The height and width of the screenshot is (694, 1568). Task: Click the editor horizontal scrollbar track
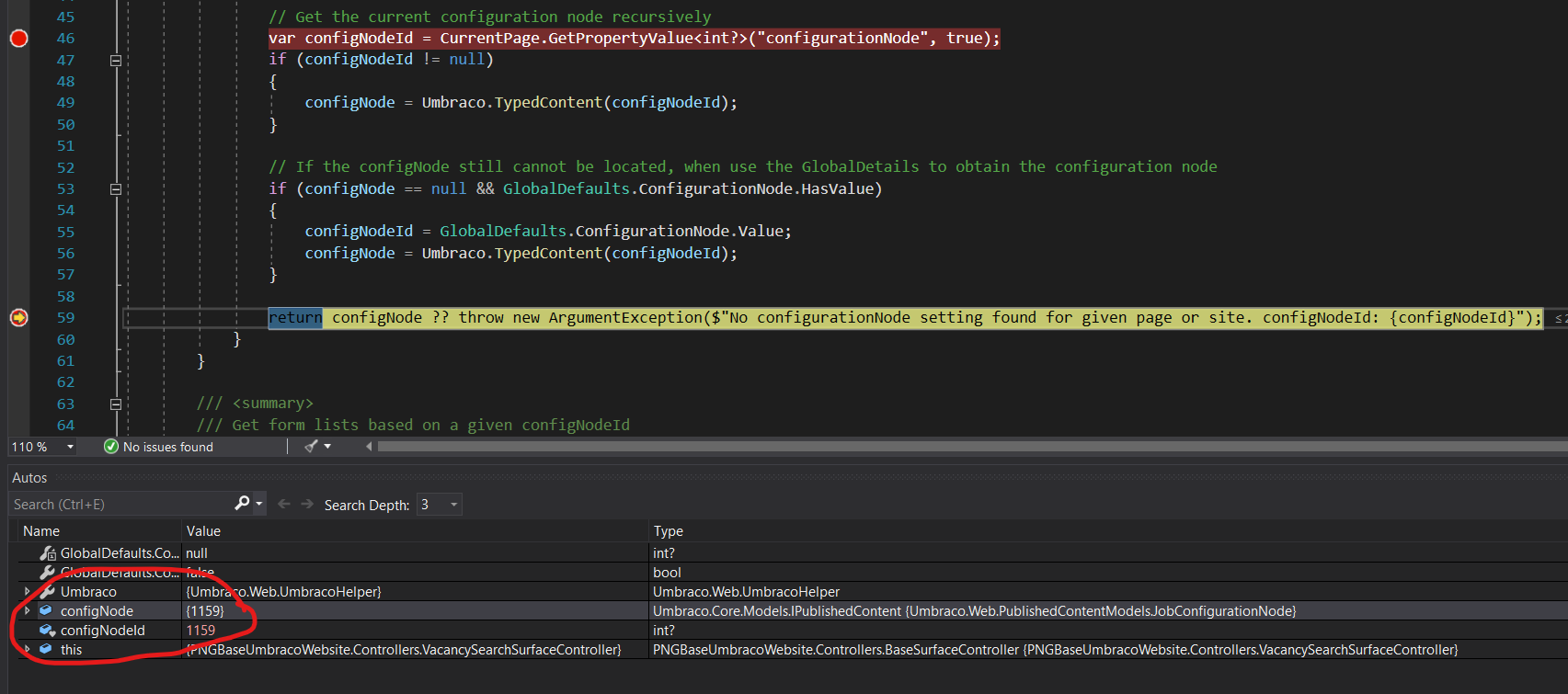pos(972,446)
